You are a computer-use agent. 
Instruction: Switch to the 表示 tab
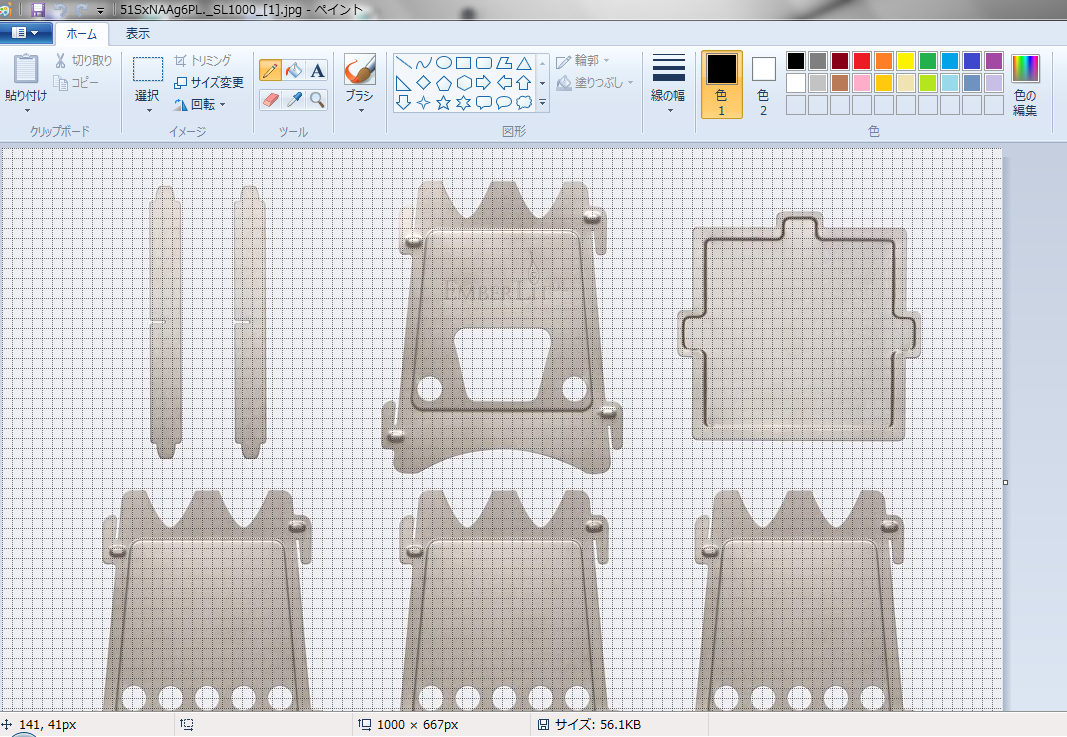tap(138, 33)
